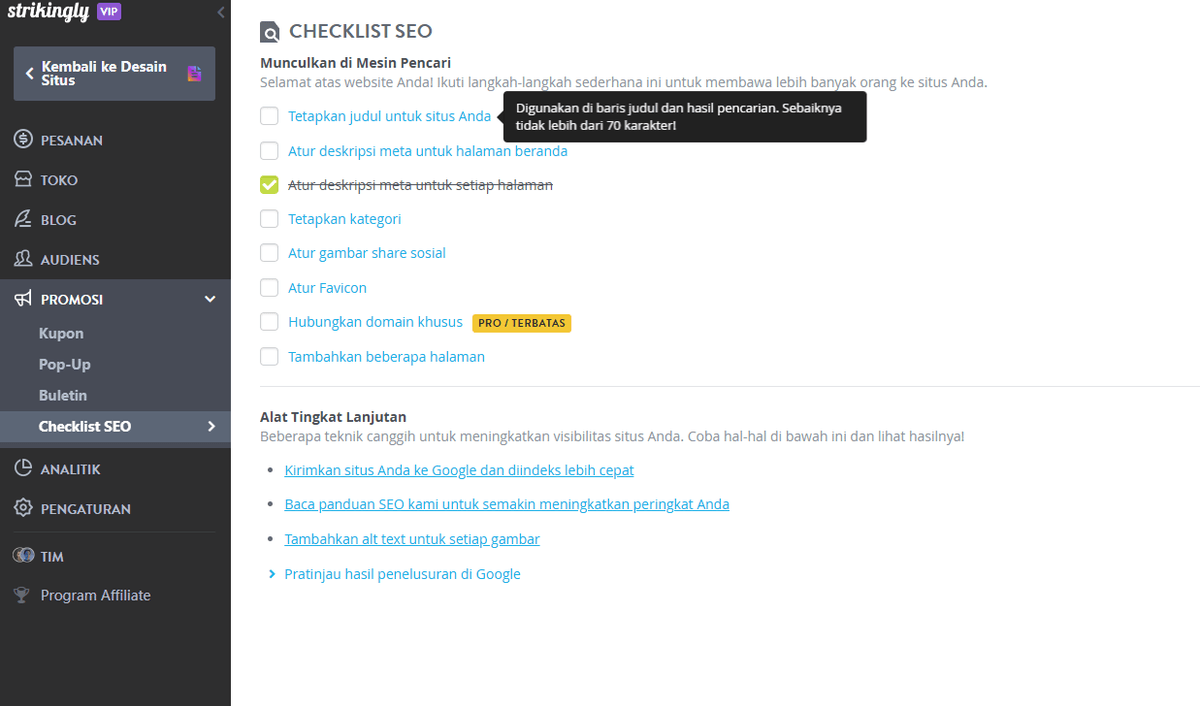This screenshot has width=1200, height=706.
Task: Collapse the sidebar with the top chevron
Action: tap(219, 12)
